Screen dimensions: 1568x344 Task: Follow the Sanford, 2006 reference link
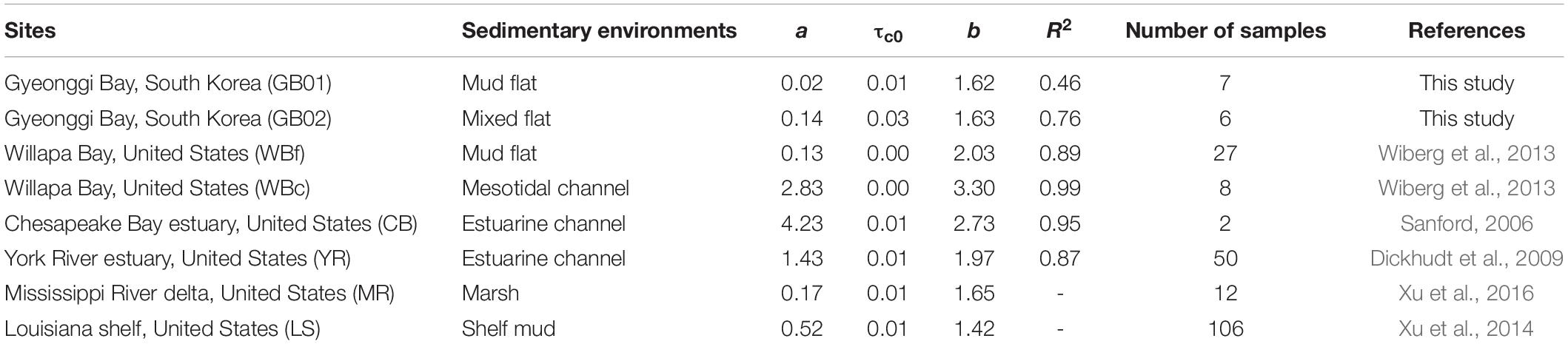1467,223
